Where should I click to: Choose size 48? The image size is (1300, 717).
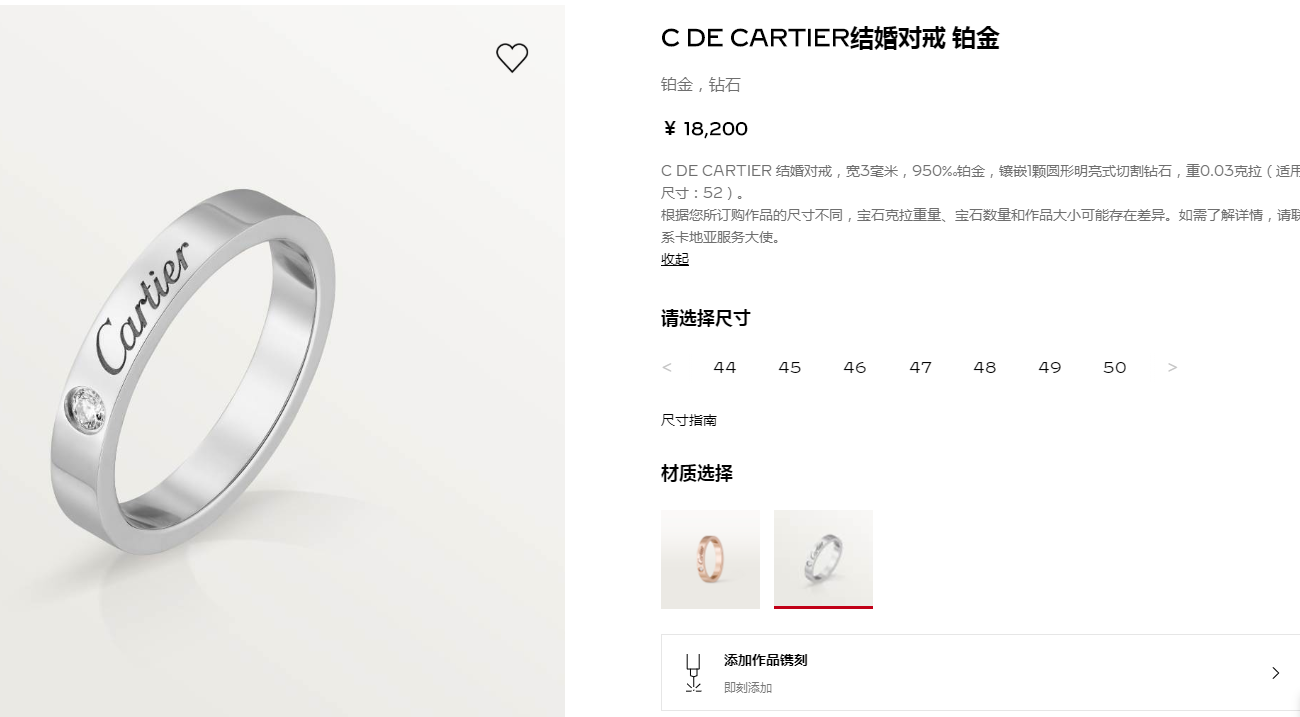click(x=985, y=367)
